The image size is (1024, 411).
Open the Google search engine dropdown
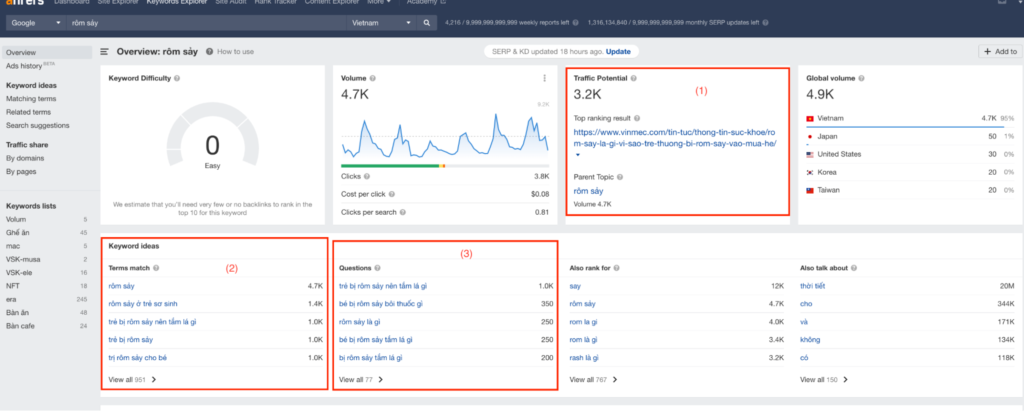click(x=37, y=22)
